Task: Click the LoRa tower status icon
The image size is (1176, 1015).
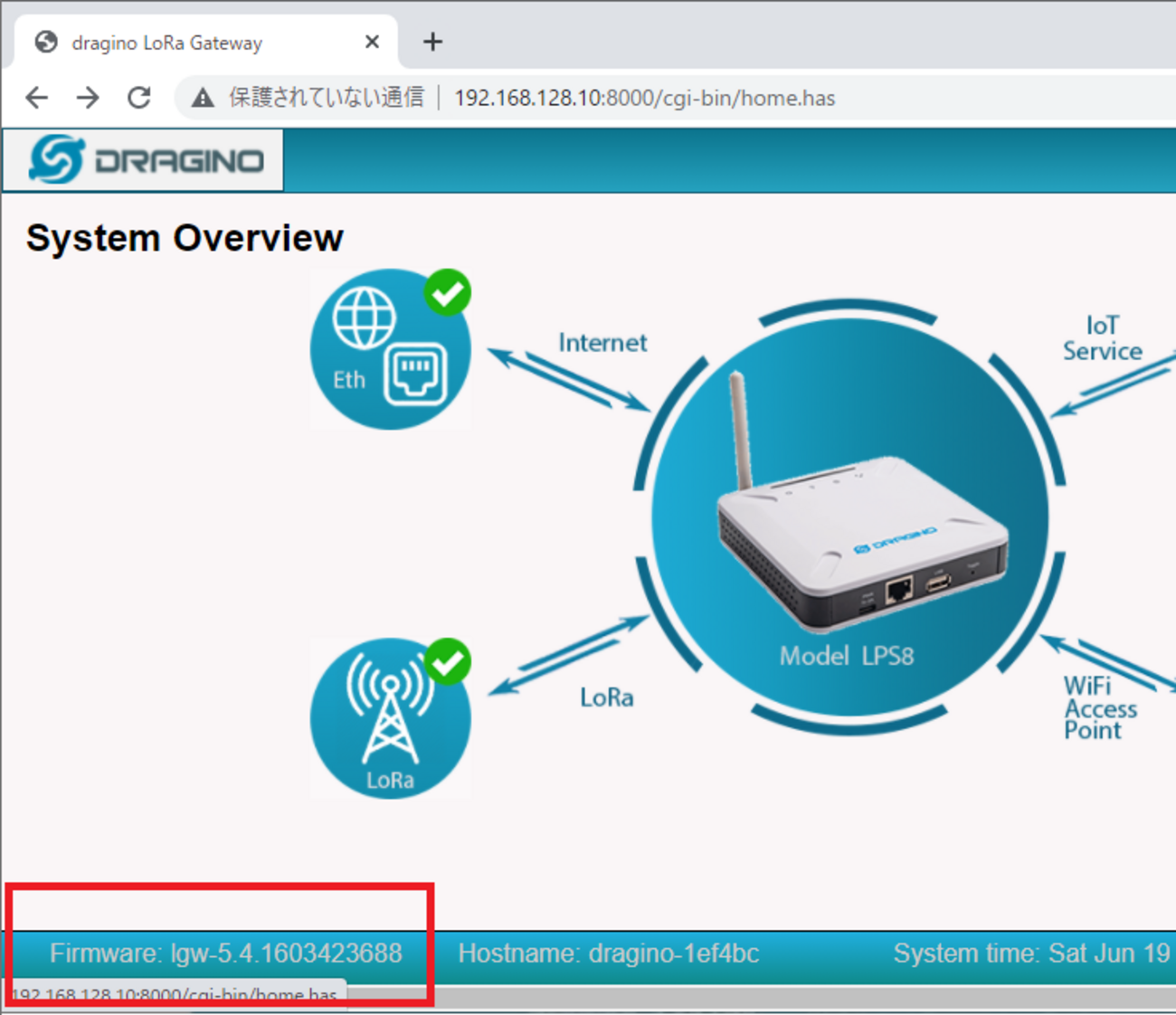Action: click(x=391, y=718)
